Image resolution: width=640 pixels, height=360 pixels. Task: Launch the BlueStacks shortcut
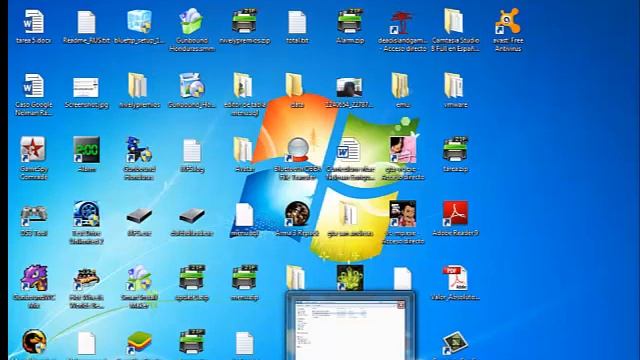[x=139, y=343]
